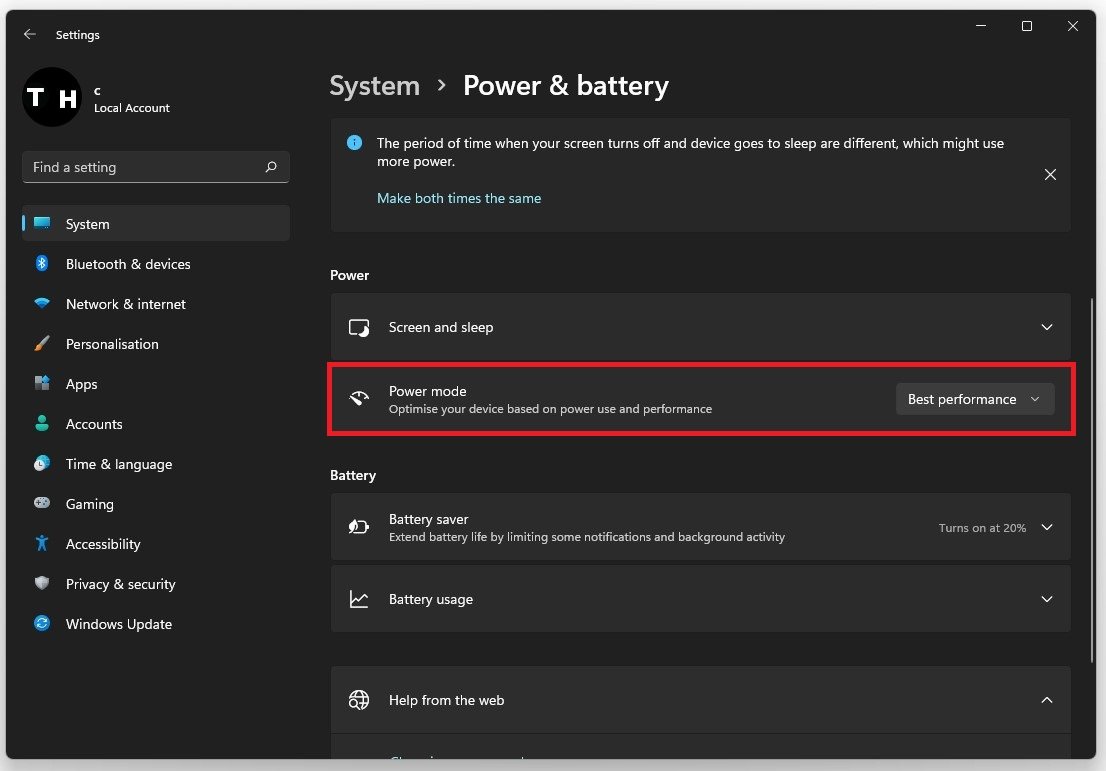Click the search magnifier icon

271,167
